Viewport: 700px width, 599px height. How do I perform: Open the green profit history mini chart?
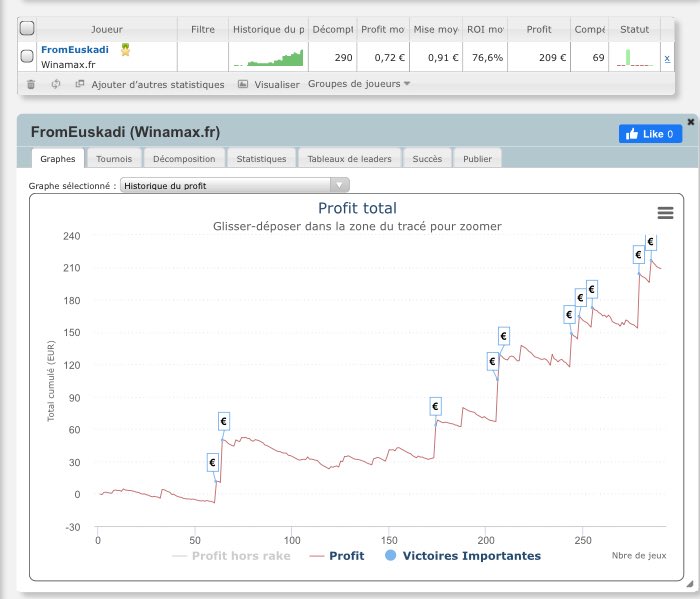pyautogui.click(x=268, y=58)
